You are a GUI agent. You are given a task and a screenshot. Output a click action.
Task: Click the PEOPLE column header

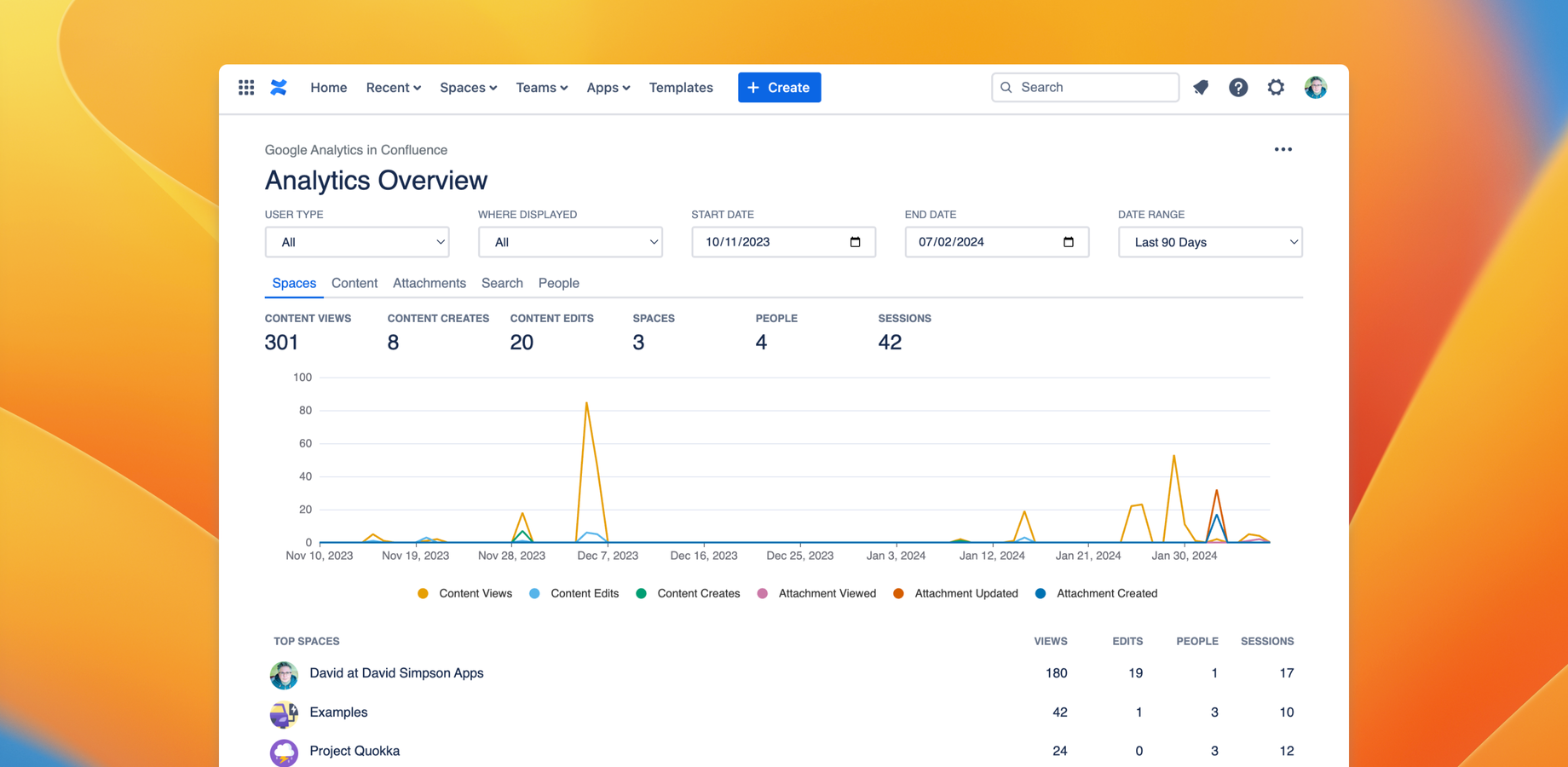click(x=1196, y=641)
